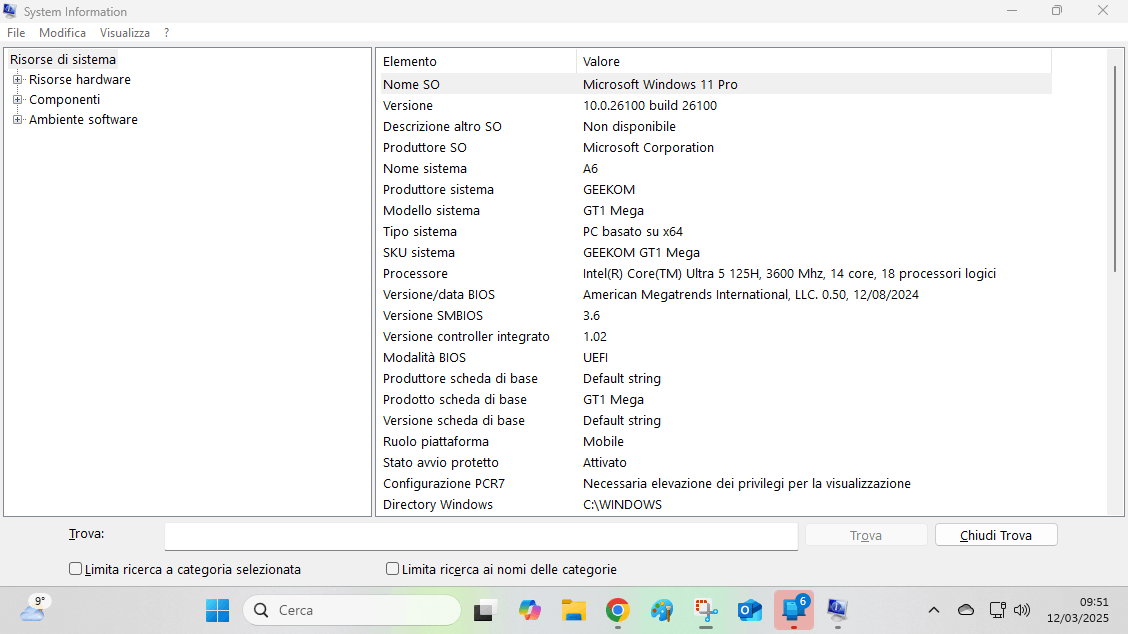Click the System Information title bar icon

tap(10, 11)
